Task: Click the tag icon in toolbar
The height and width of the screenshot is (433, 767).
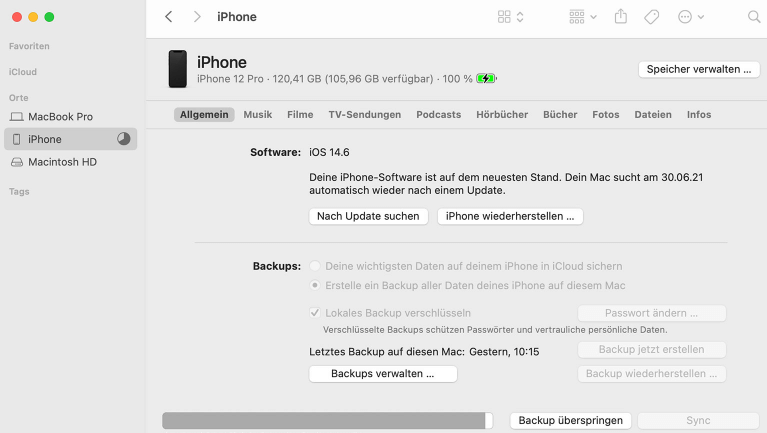Action: pos(651,17)
